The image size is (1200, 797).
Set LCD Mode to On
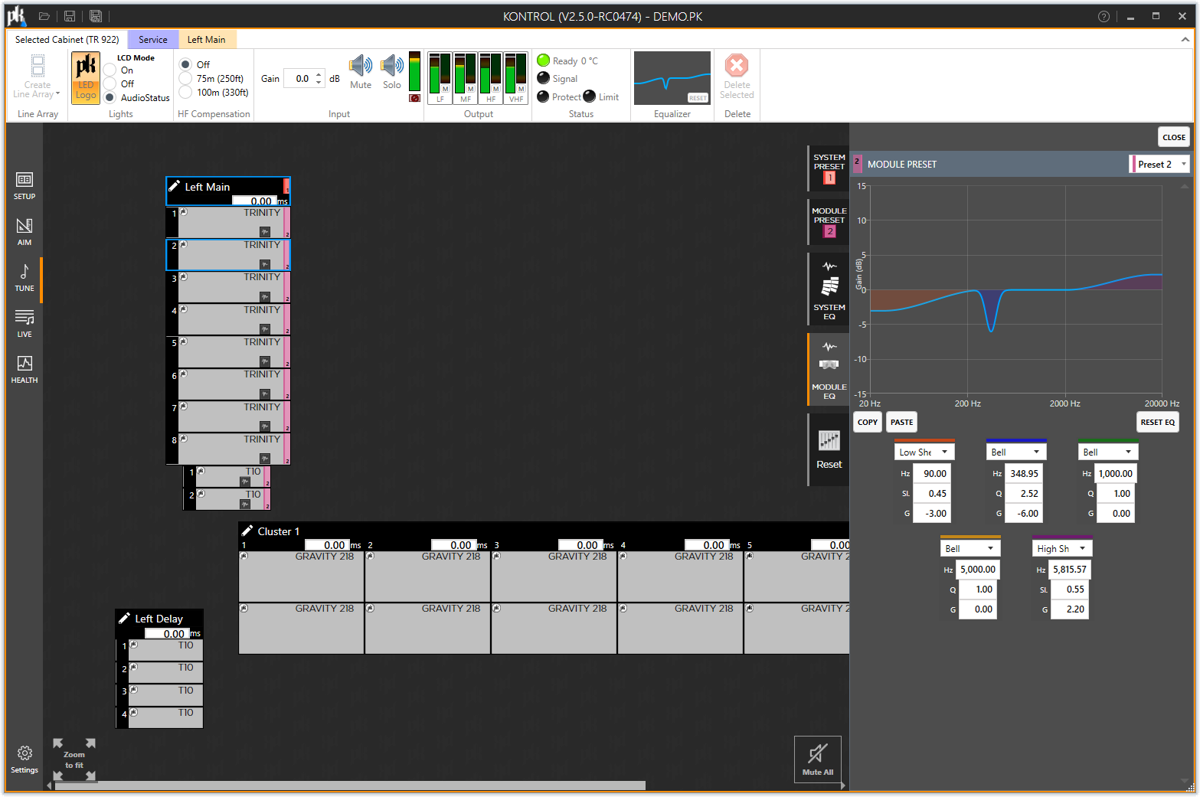(110, 71)
